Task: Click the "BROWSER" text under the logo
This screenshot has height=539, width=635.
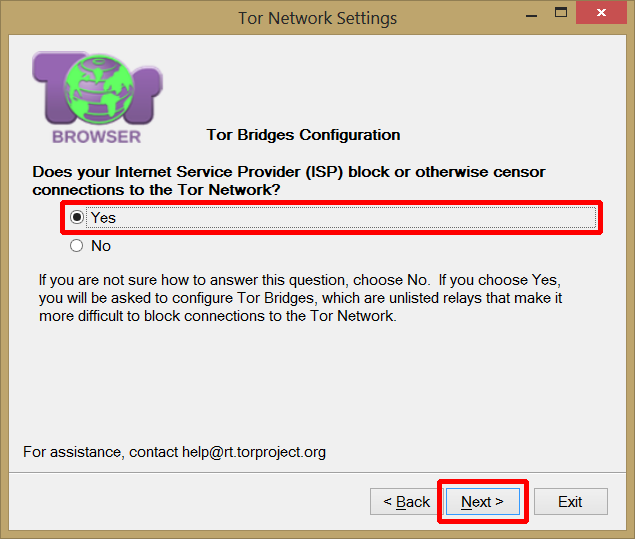Action: [x=97, y=137]
